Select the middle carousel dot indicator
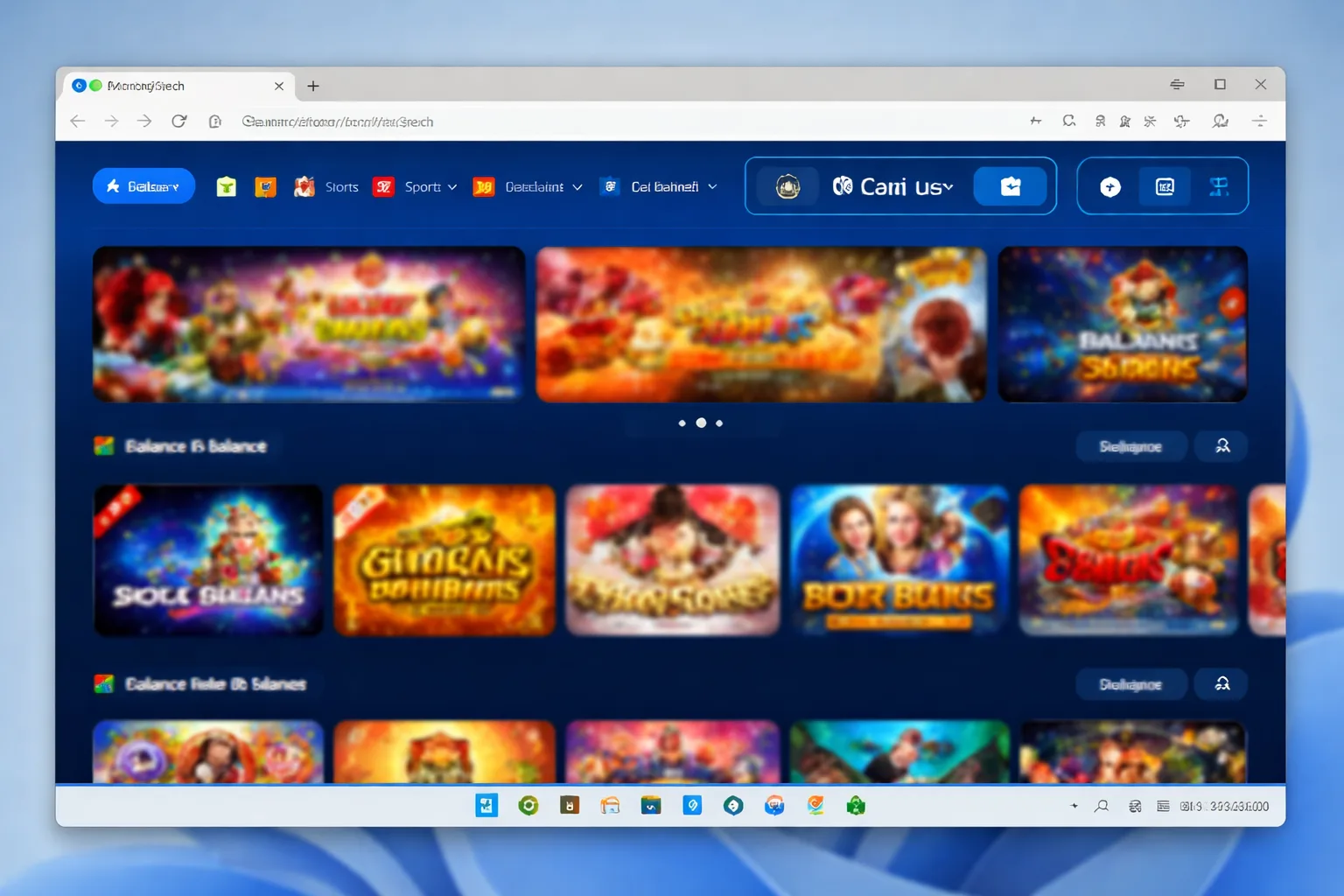The width and height of the screenshot is (1344, 896). click(x=701, y=423)
